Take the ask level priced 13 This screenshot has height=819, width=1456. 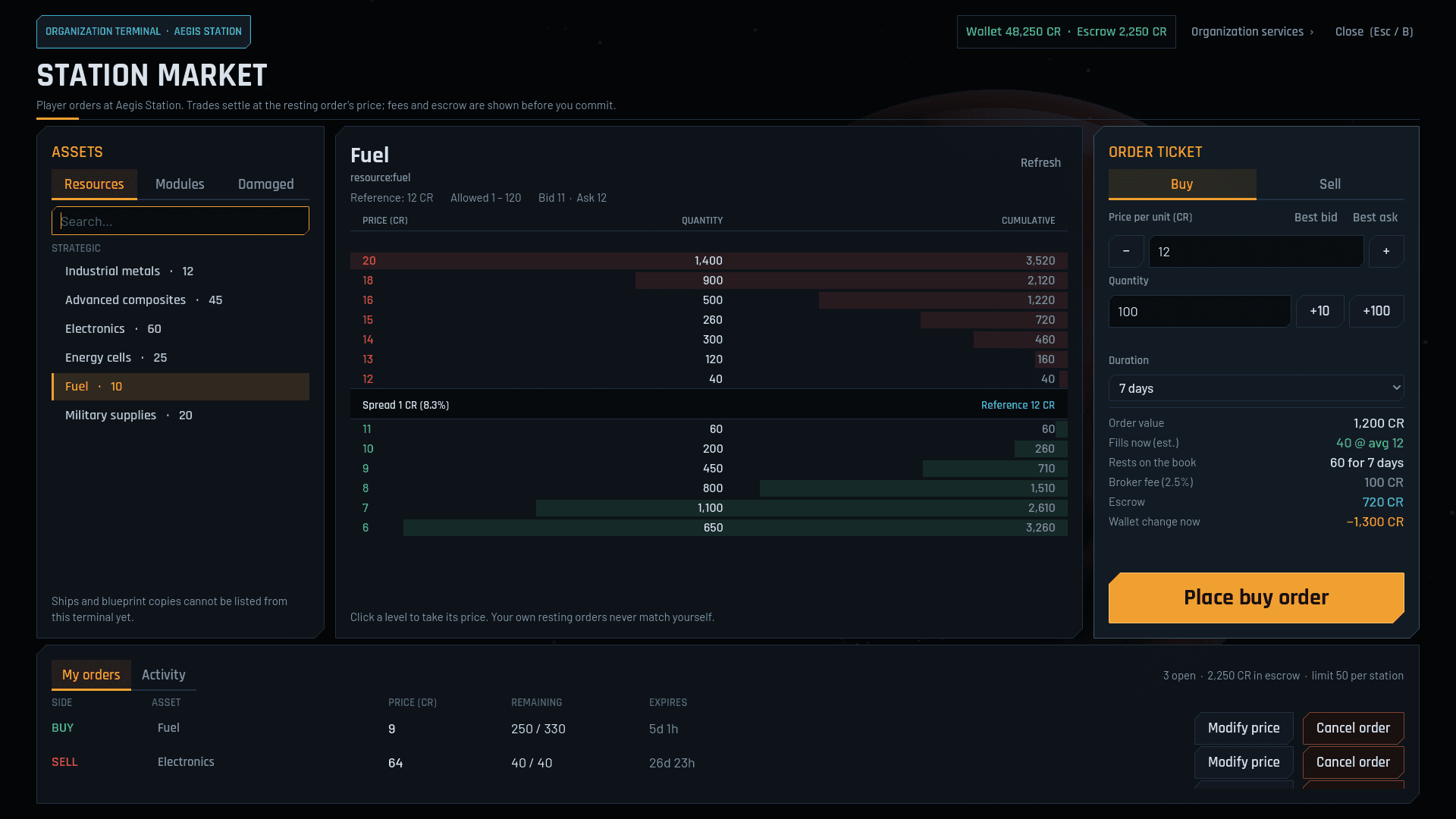coord(709,359)
